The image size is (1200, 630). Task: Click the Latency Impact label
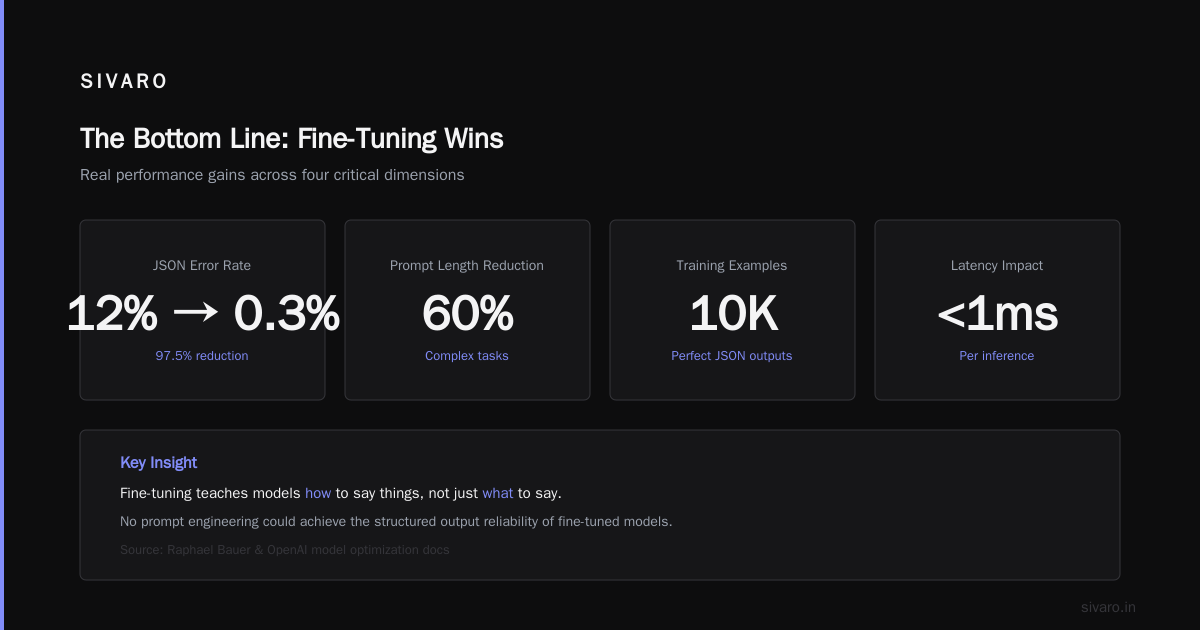pos(997,266)
